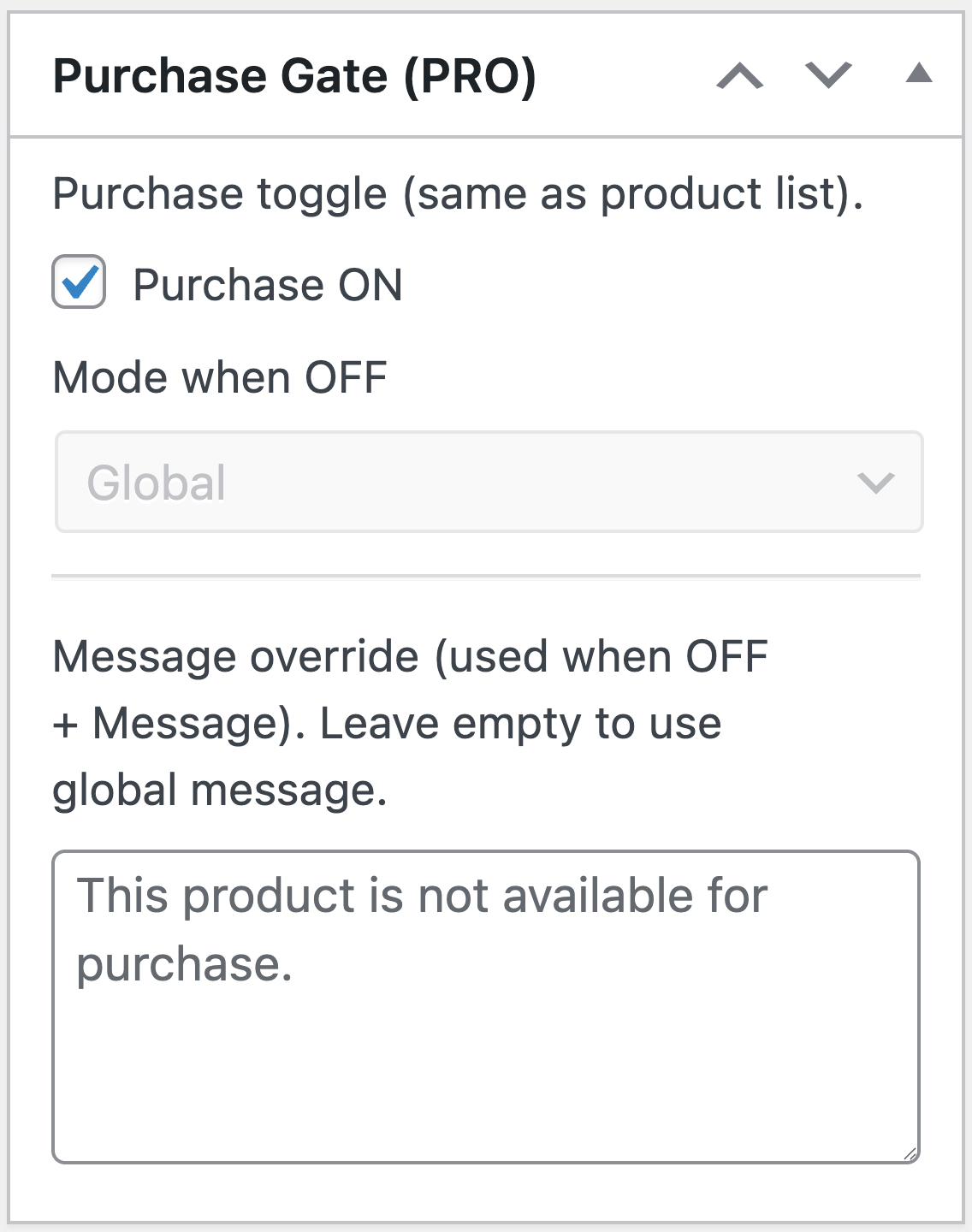972x1232 pixels.
Task: Click the "Mode when OFF" label
Action: pyautogui.click(x=220, y=378)
